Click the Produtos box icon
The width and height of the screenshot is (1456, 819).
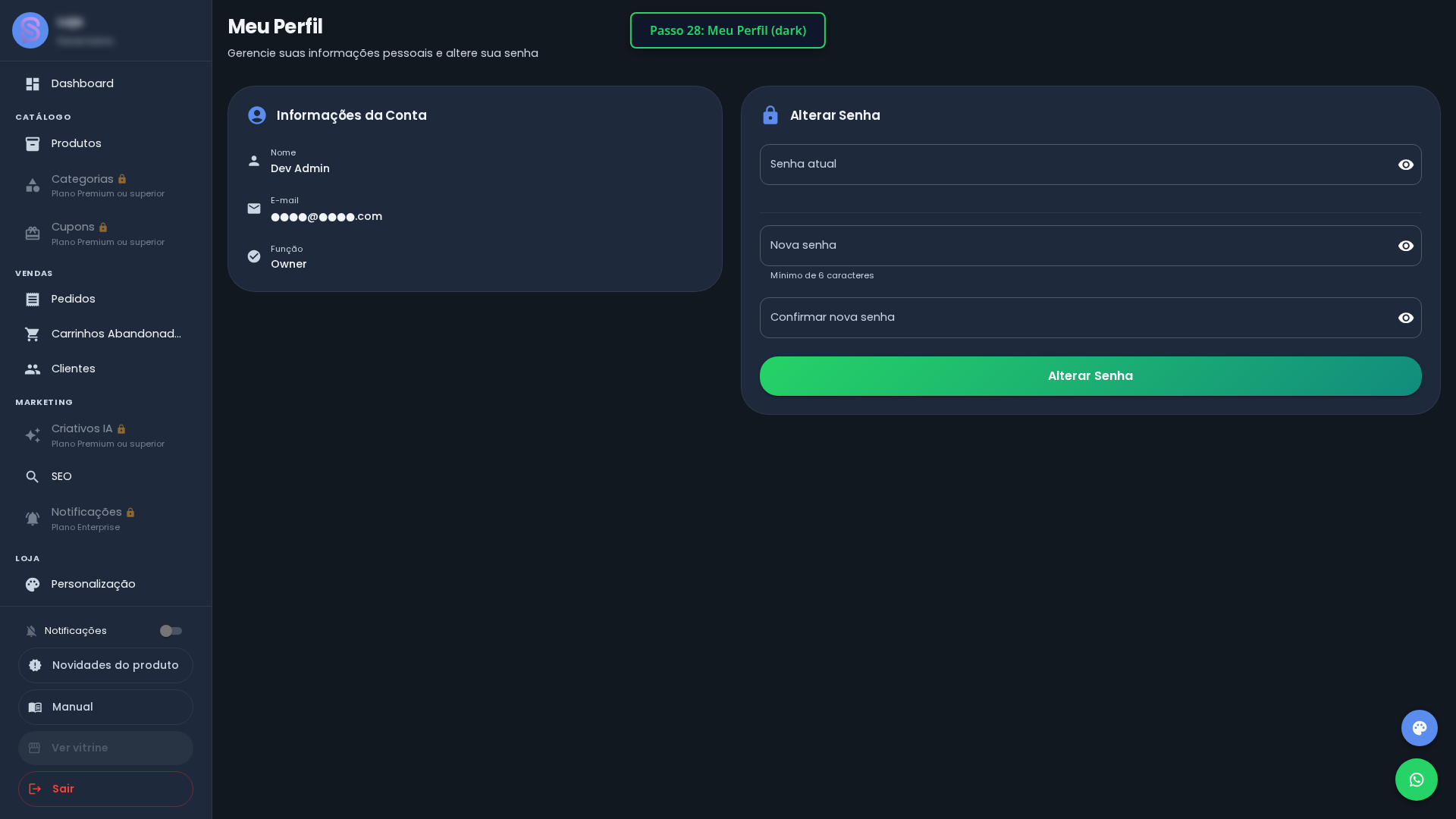[33, 144]
